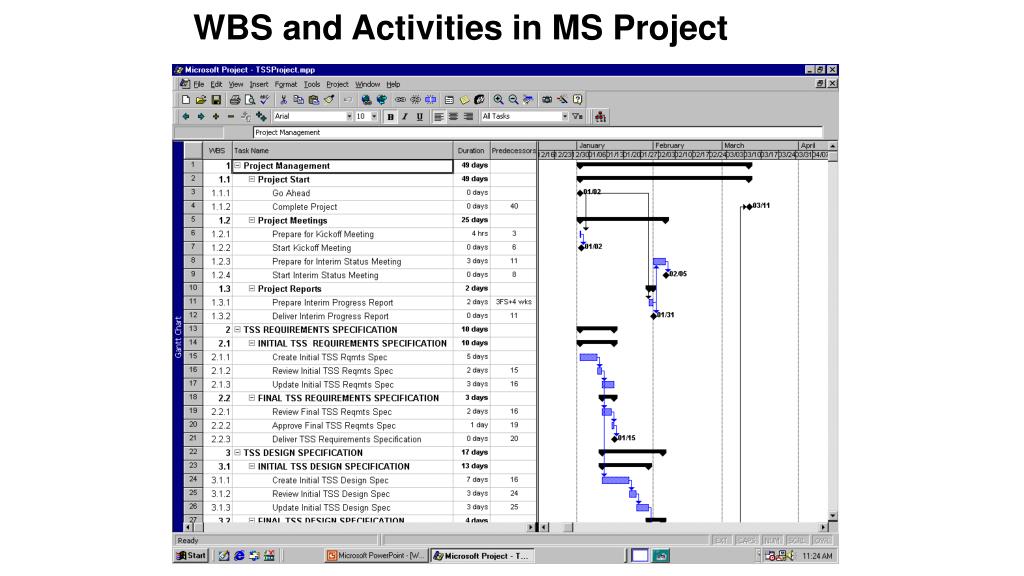Link the selected tasks
Image resolution: width=1024 pixels, height=576 pixels.
(400, 100)
